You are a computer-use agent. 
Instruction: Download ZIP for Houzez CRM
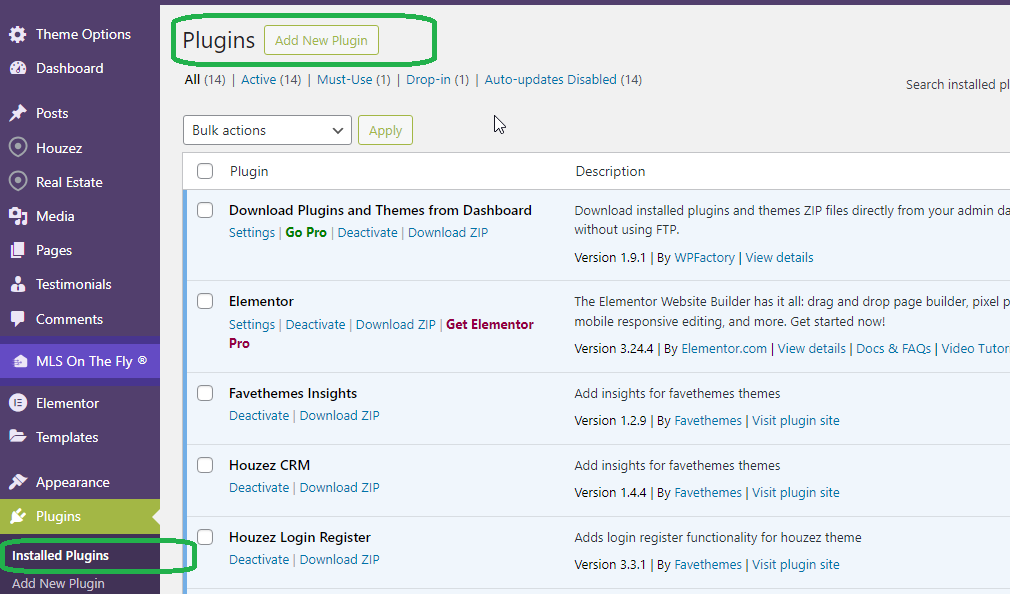pos(339,487)
